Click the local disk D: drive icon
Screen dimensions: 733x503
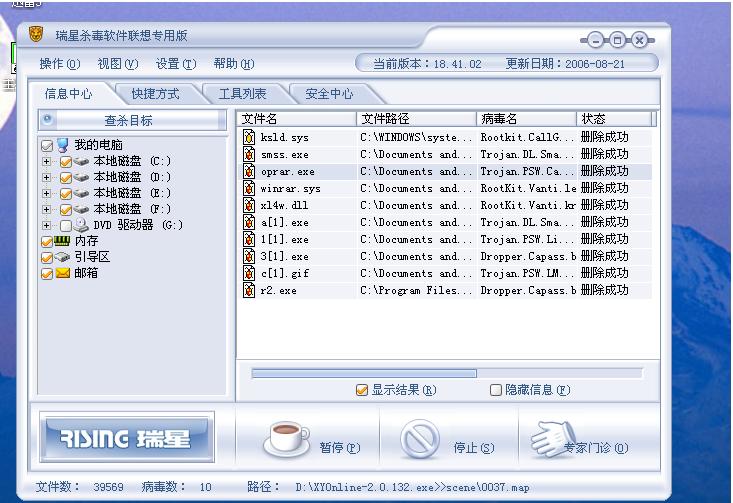click(81, 177)
